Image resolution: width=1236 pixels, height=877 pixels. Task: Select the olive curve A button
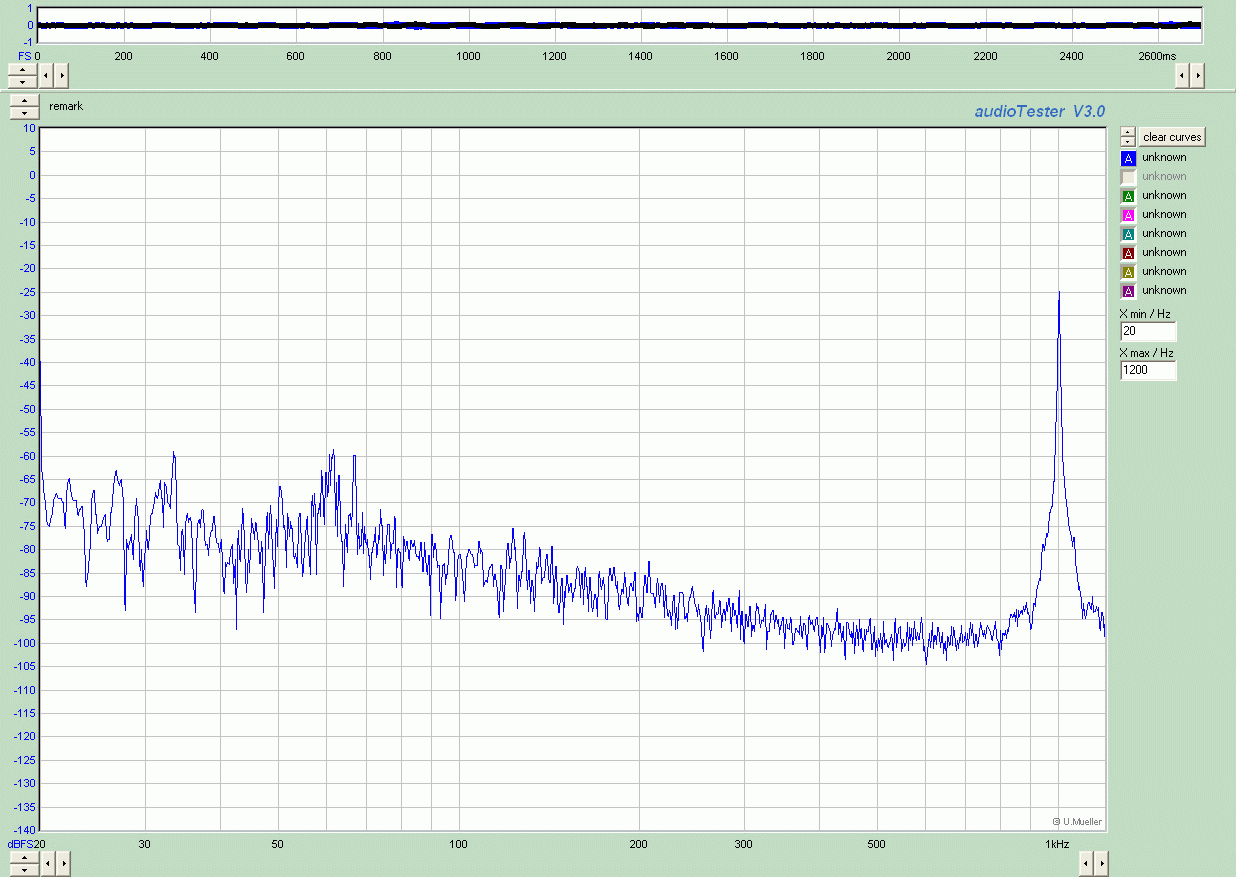1128,272
